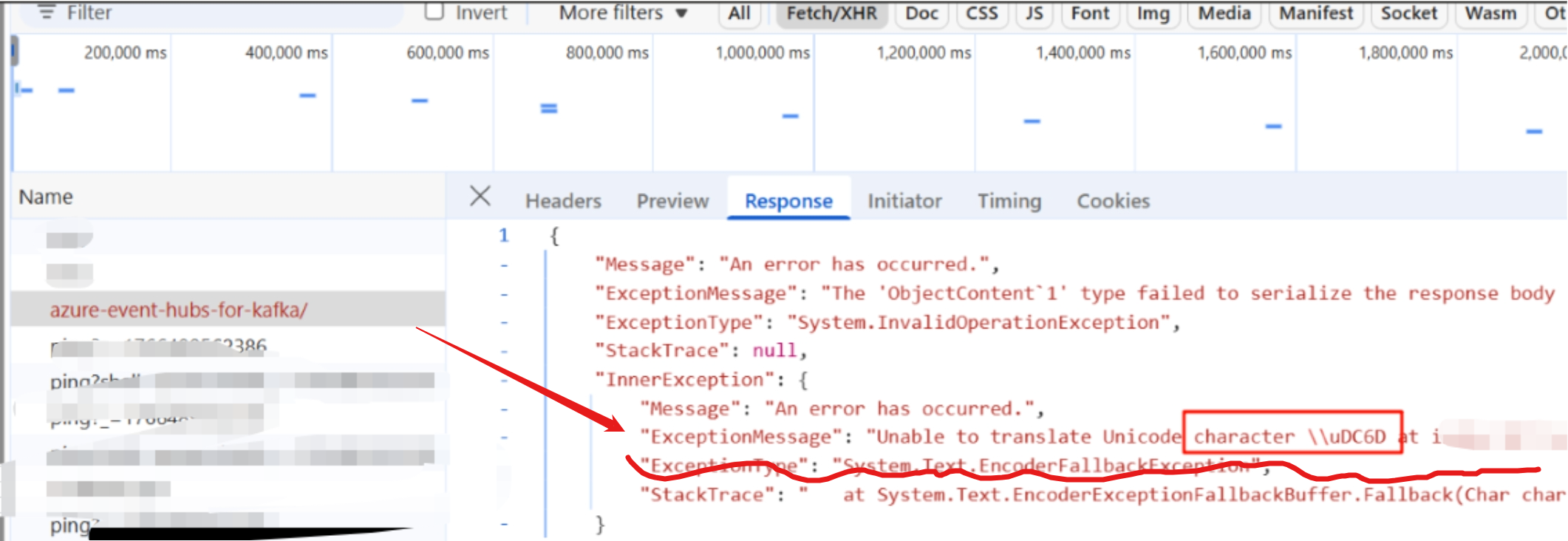Viewport: 1568px width, 541px height.
Task: Show only Font requests
Action: coord(1090,13)
